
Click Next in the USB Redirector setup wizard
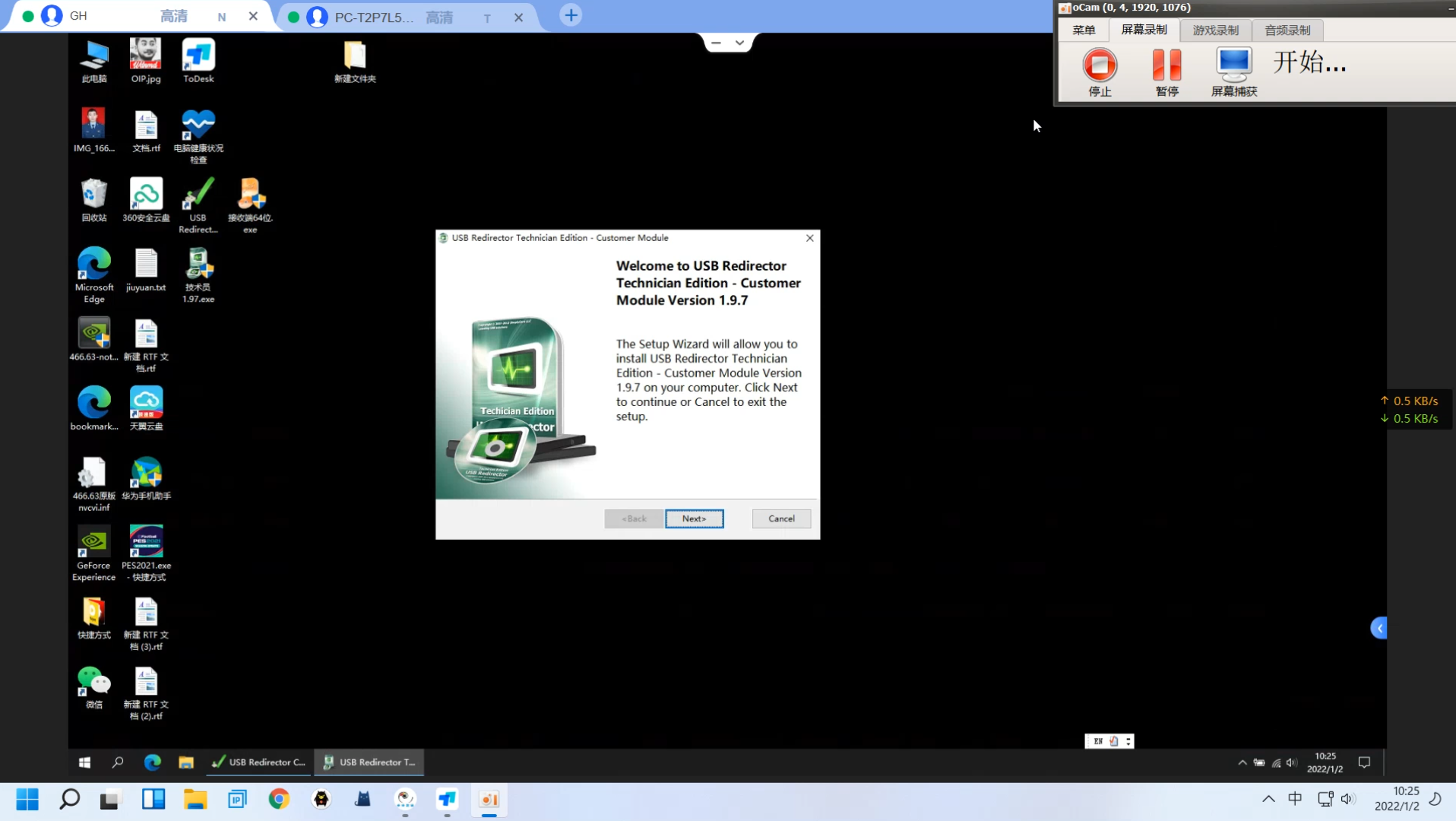(x=693, y=518)
